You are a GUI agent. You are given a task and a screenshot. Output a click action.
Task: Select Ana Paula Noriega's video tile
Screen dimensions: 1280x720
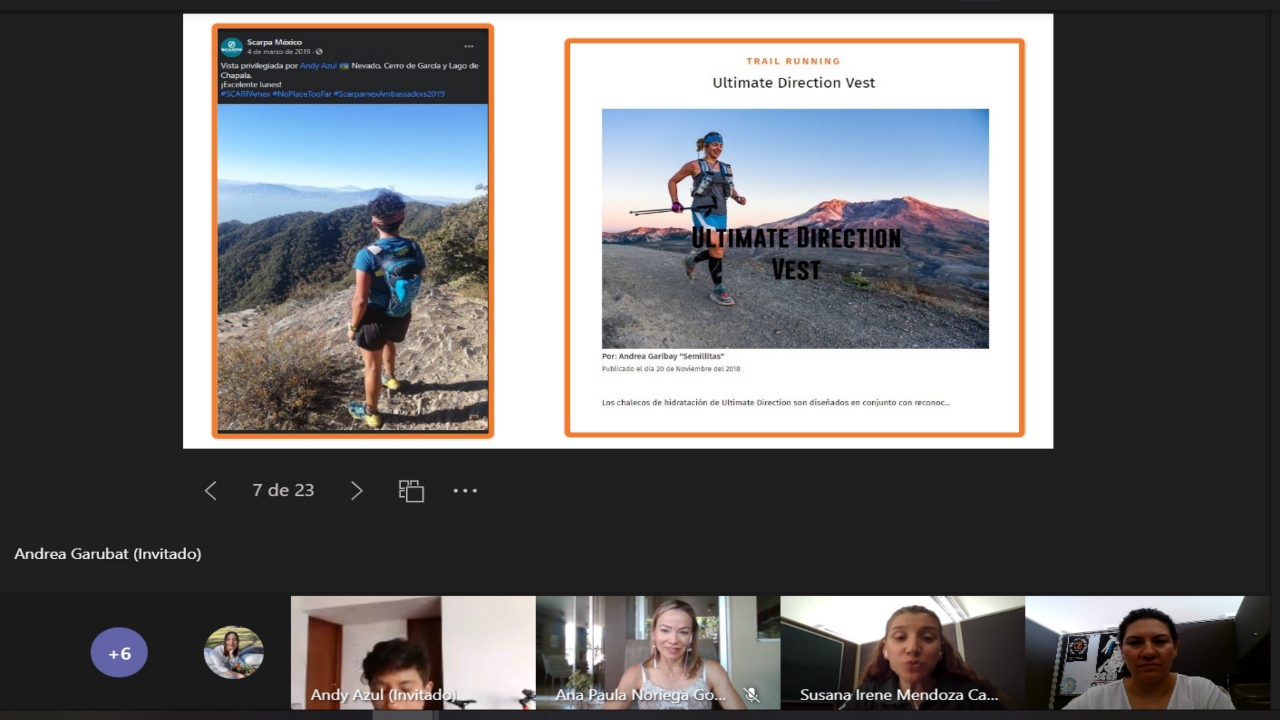[658, 653]
